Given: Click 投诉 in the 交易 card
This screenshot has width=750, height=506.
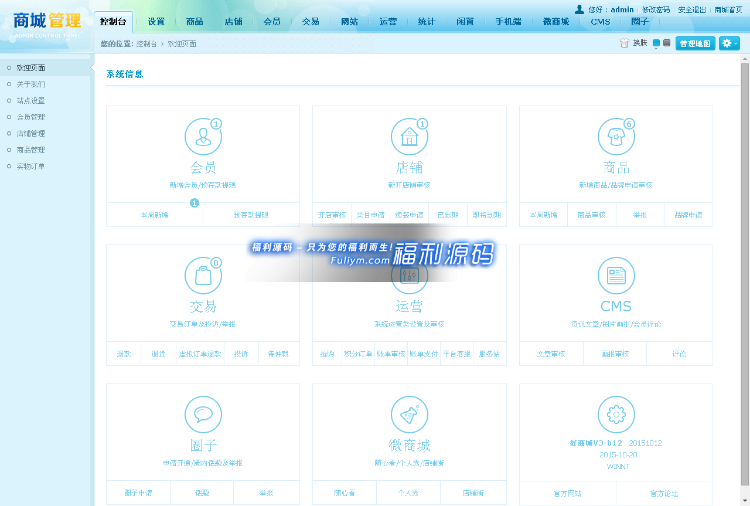Looking at the screenshot, I should [241, 354].
